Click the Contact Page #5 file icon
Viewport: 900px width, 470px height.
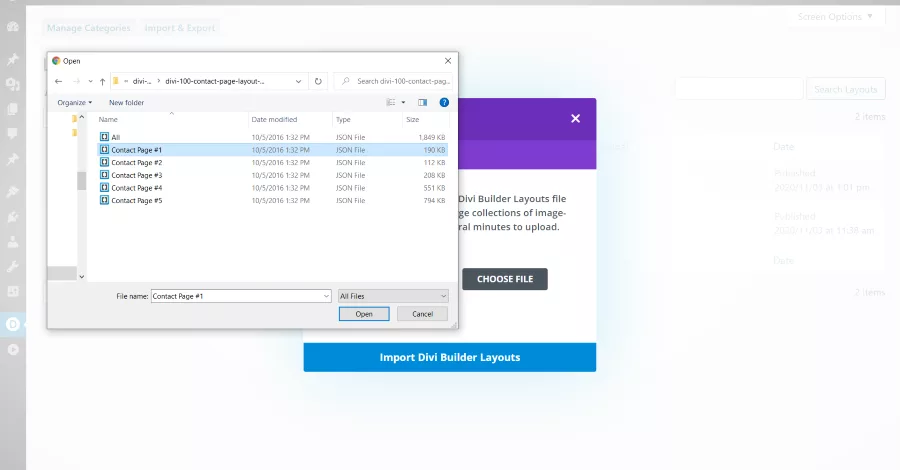tap(104, 200)
